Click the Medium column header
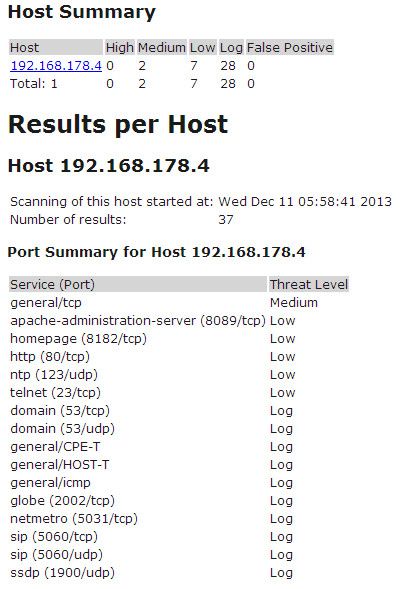Screen dimensions: 400x589 point(162,47)
